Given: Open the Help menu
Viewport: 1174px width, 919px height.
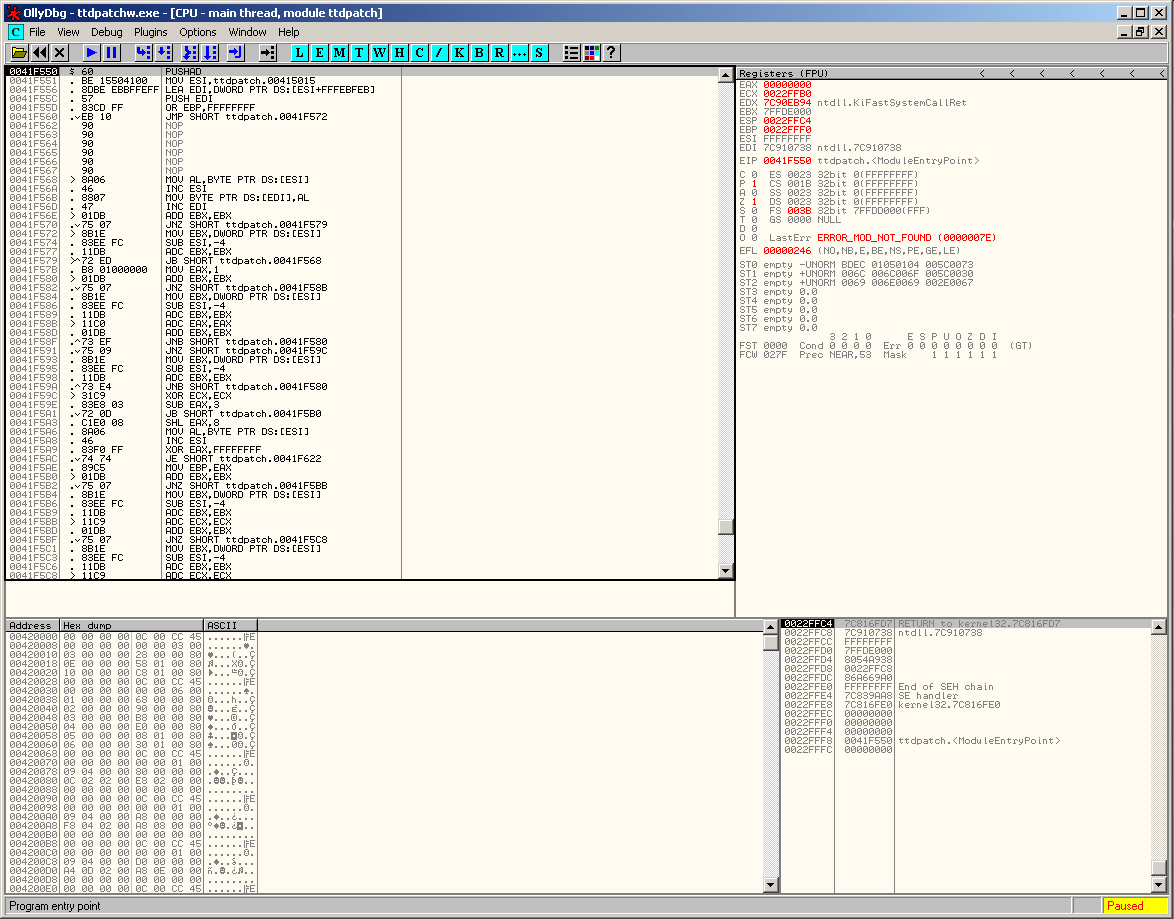Looking at the screenshot, I should tap(288, 32).
